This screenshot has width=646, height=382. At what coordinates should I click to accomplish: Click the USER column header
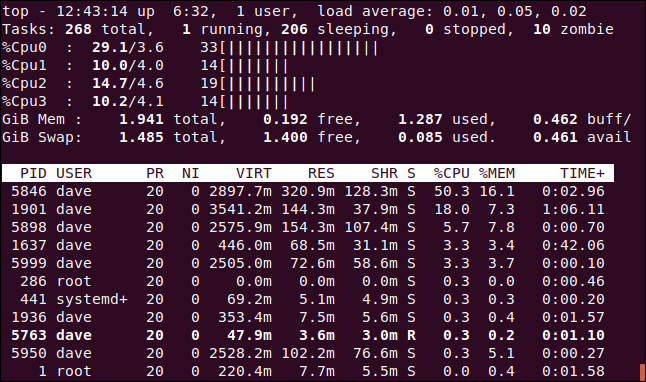tap(74, 173)
